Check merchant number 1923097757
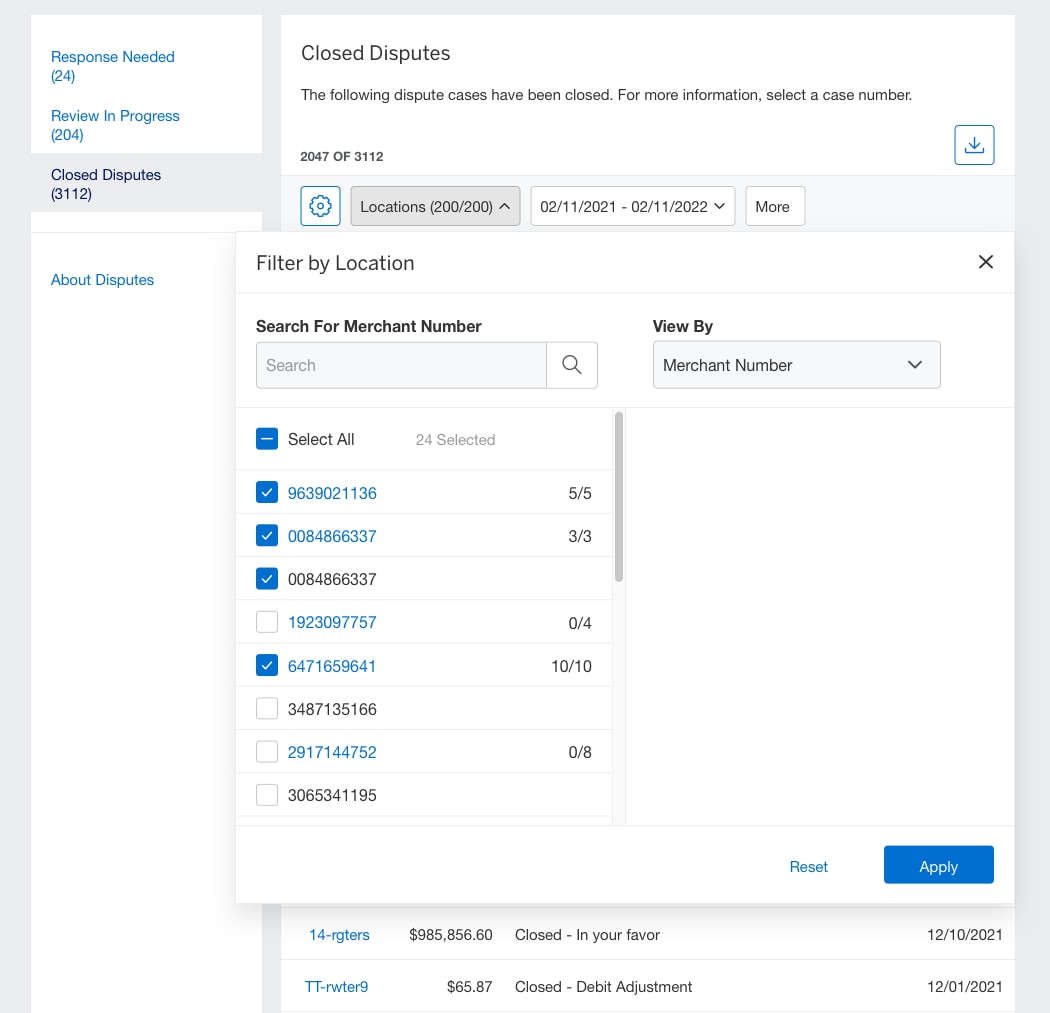Image resolution: width=1050 pixels, height=1013 pixels. [266, 621]
